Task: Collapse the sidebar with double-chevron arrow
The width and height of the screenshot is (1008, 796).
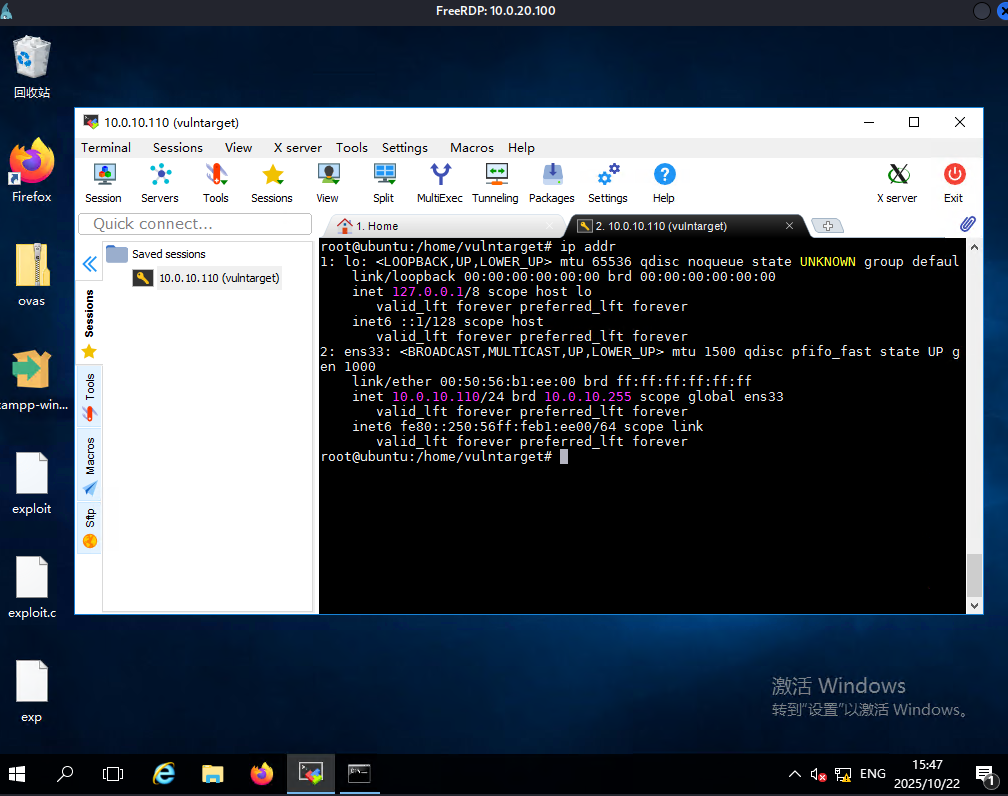Action: pyautogui.click(x=89, y=264)
